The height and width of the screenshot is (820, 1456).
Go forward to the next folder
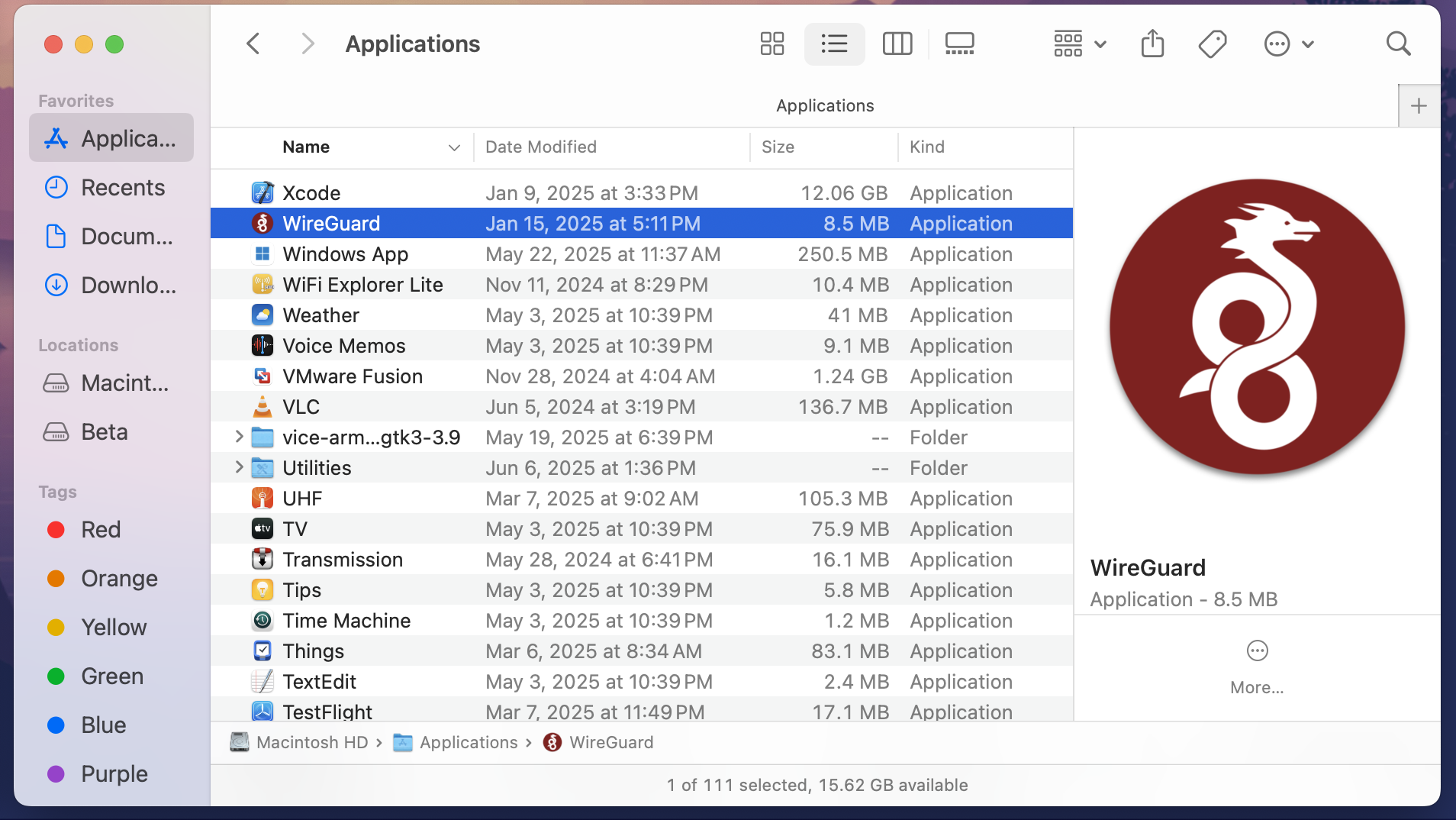(x=308, y=44)
